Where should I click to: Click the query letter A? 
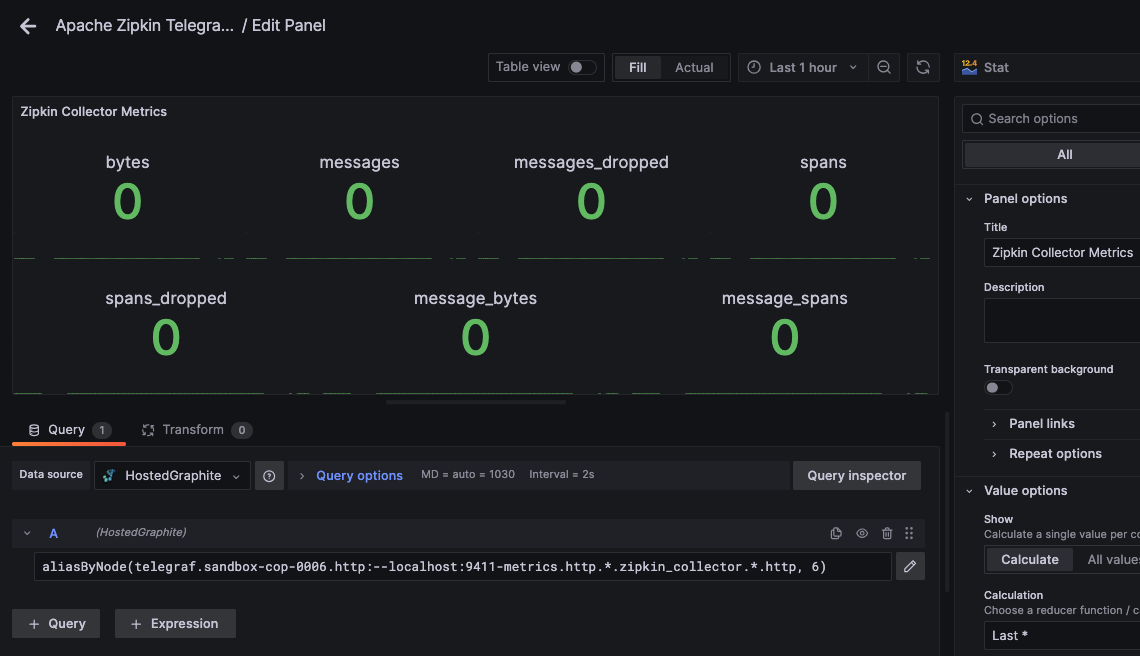(53, 533)
